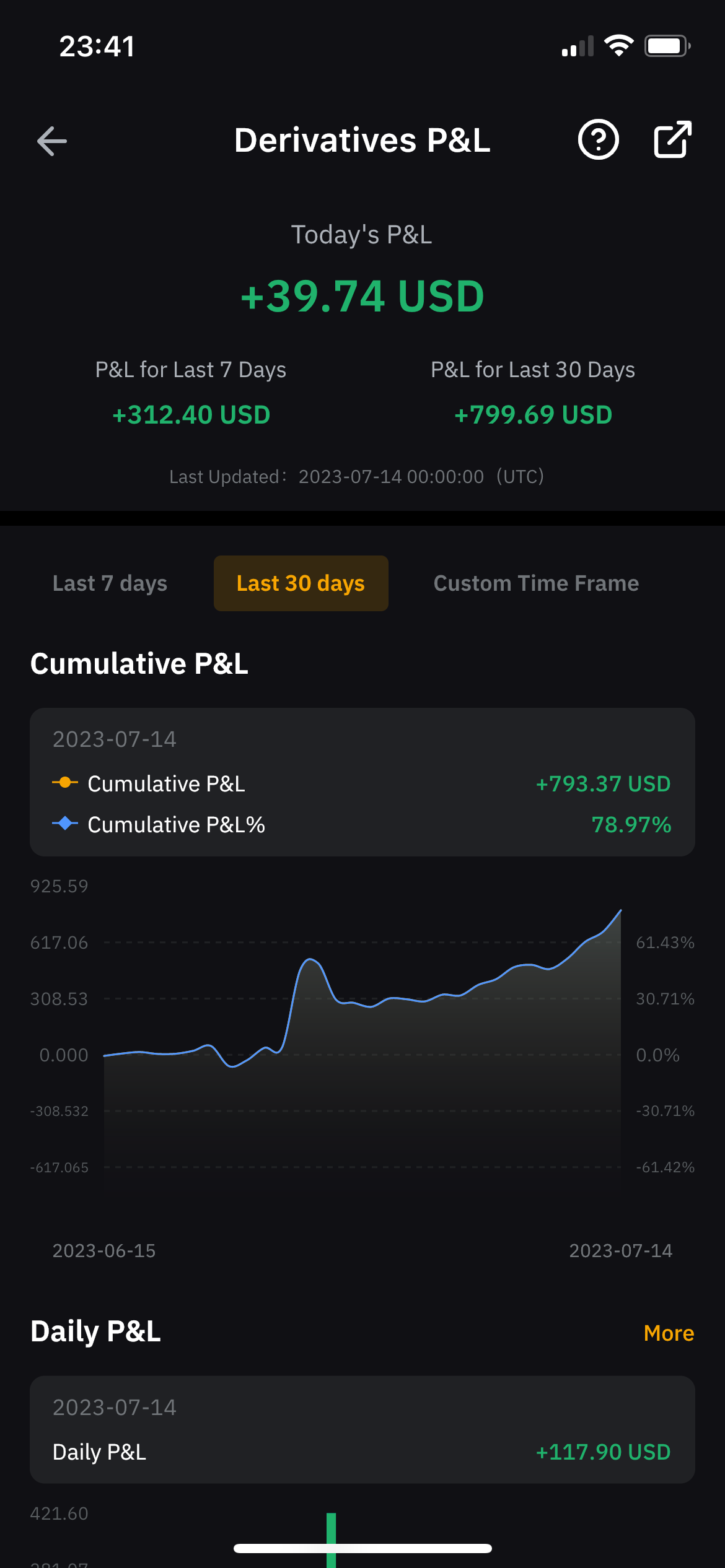Select the Last 30 days tab
Viewport: 725px width, 1568px height.
(301, 583)
